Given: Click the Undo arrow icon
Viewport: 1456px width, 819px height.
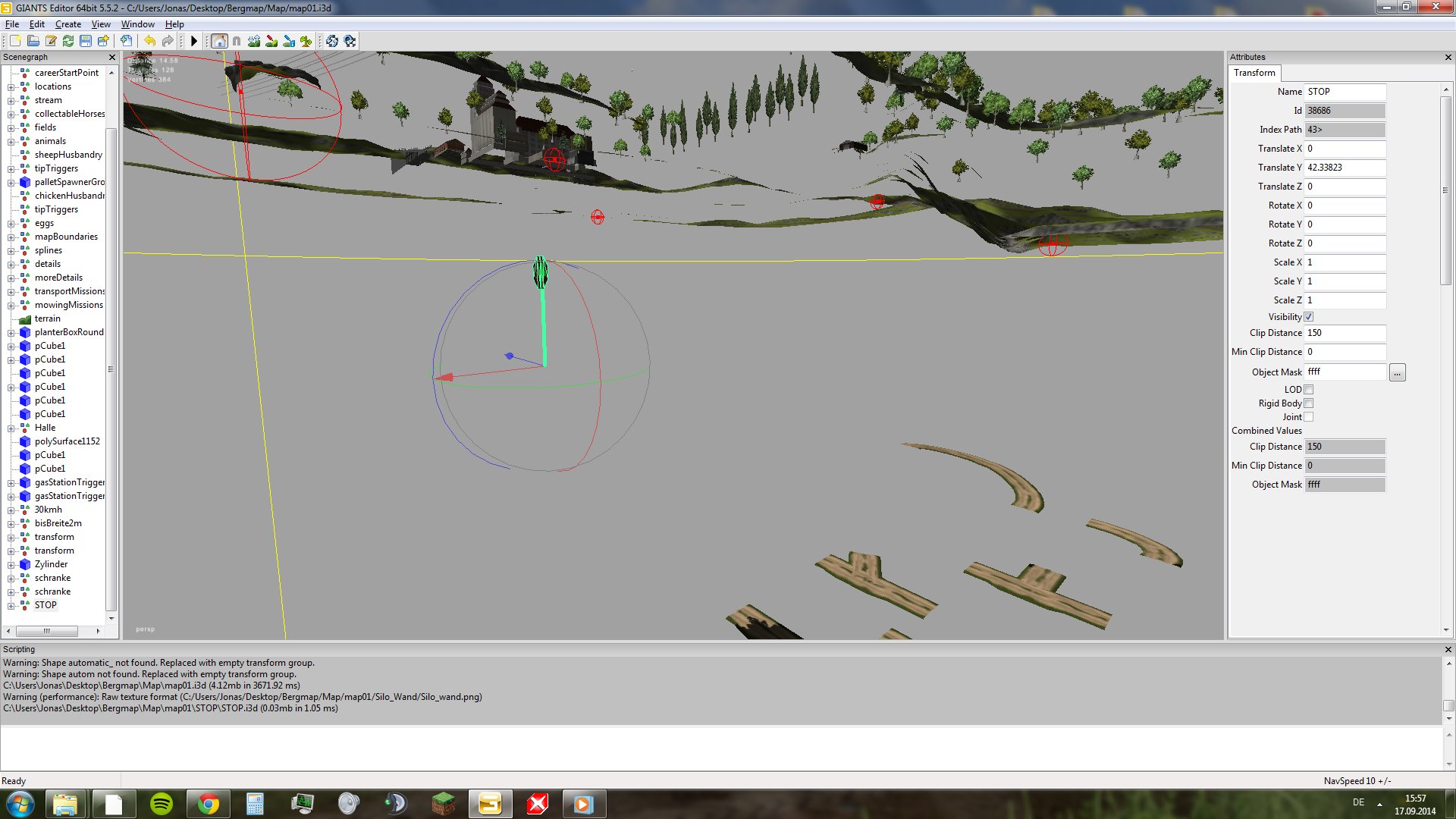Looking at the screenshot, I should (149, 41).
